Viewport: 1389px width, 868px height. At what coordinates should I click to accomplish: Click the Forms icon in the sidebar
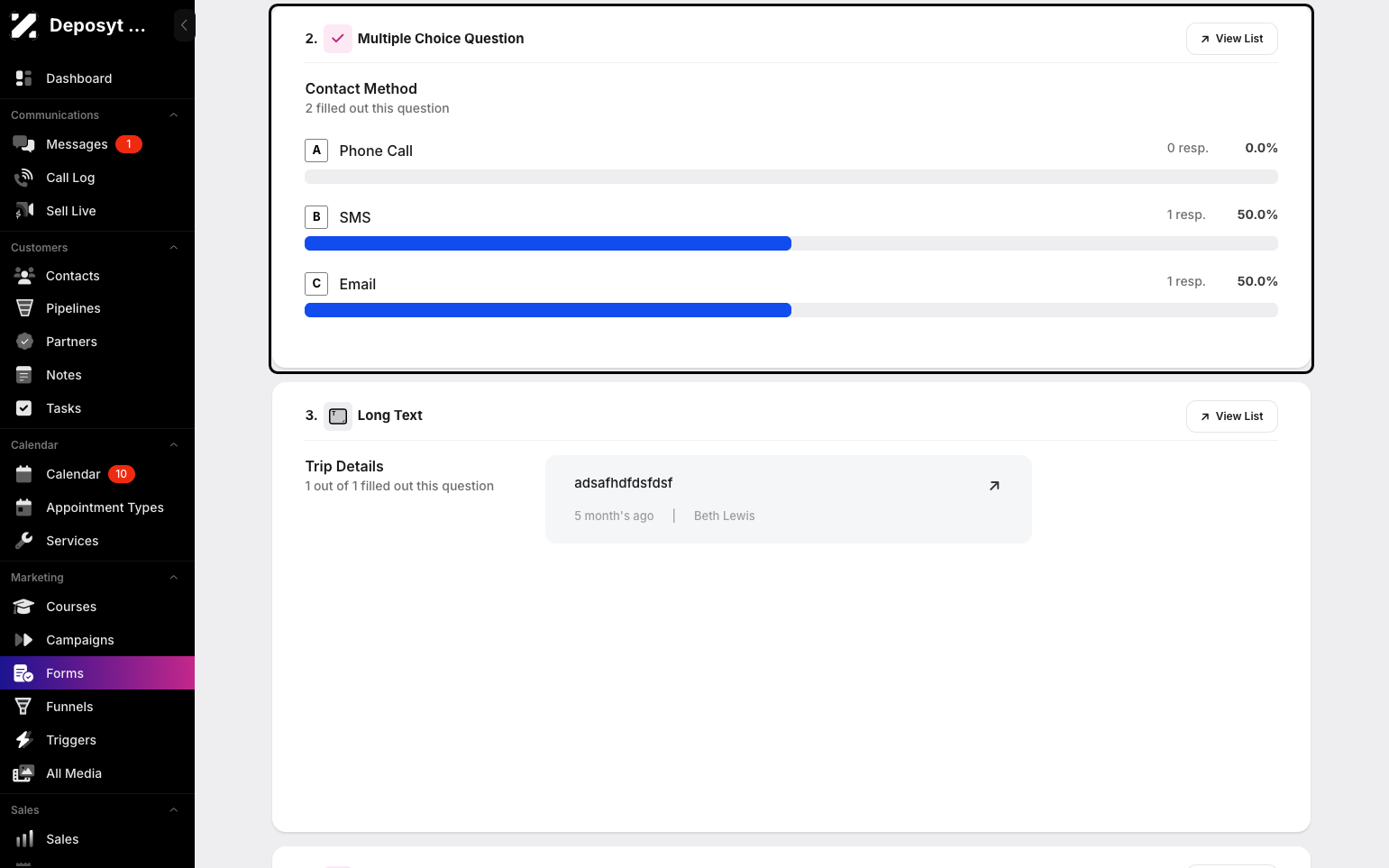(x=24, y=673)
